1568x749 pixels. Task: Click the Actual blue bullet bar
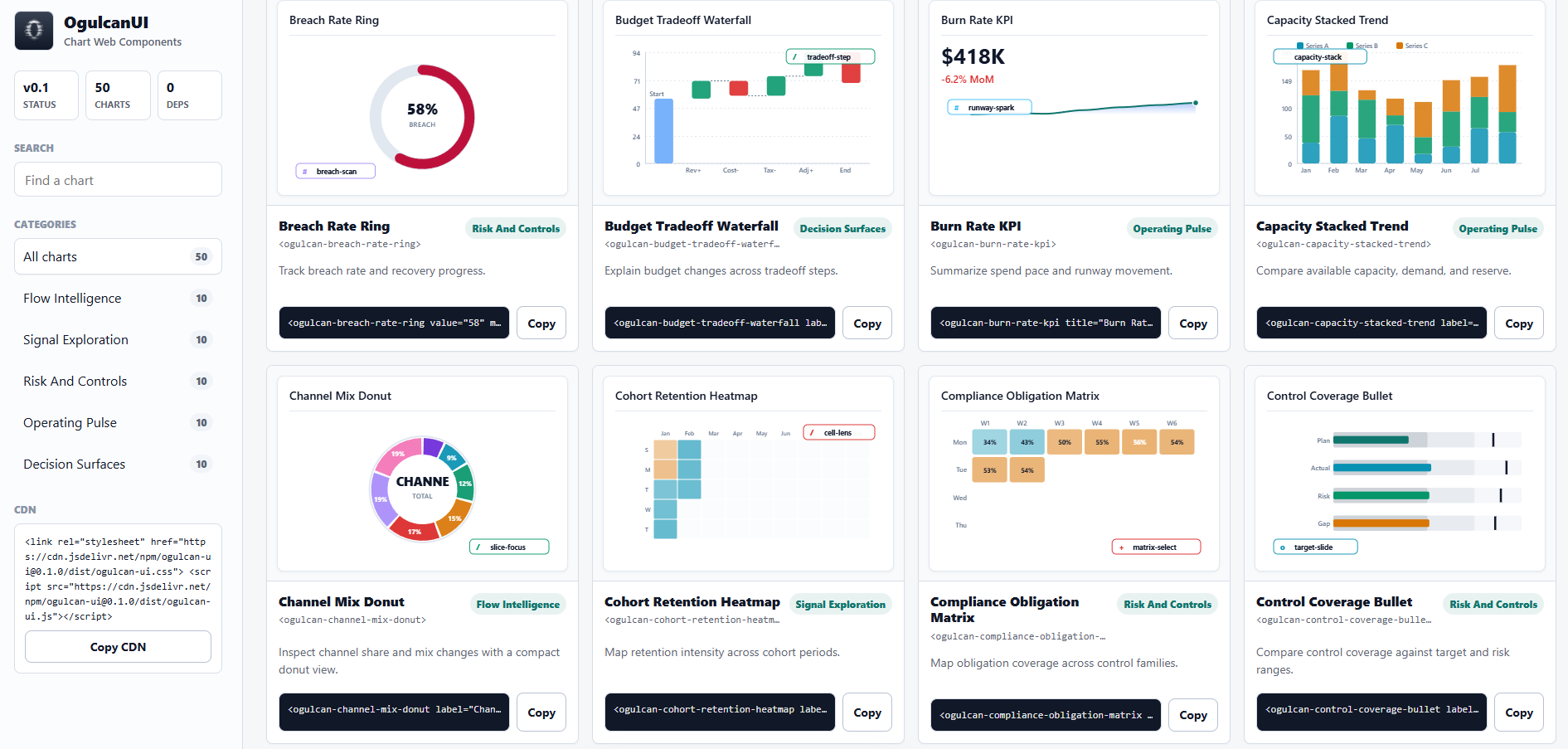pos(1382,468)
